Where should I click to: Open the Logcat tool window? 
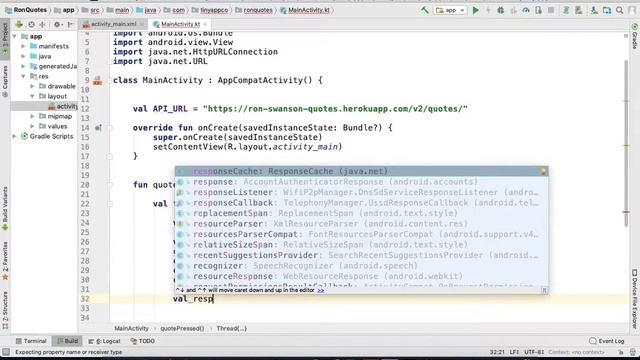tap(104, 341)
